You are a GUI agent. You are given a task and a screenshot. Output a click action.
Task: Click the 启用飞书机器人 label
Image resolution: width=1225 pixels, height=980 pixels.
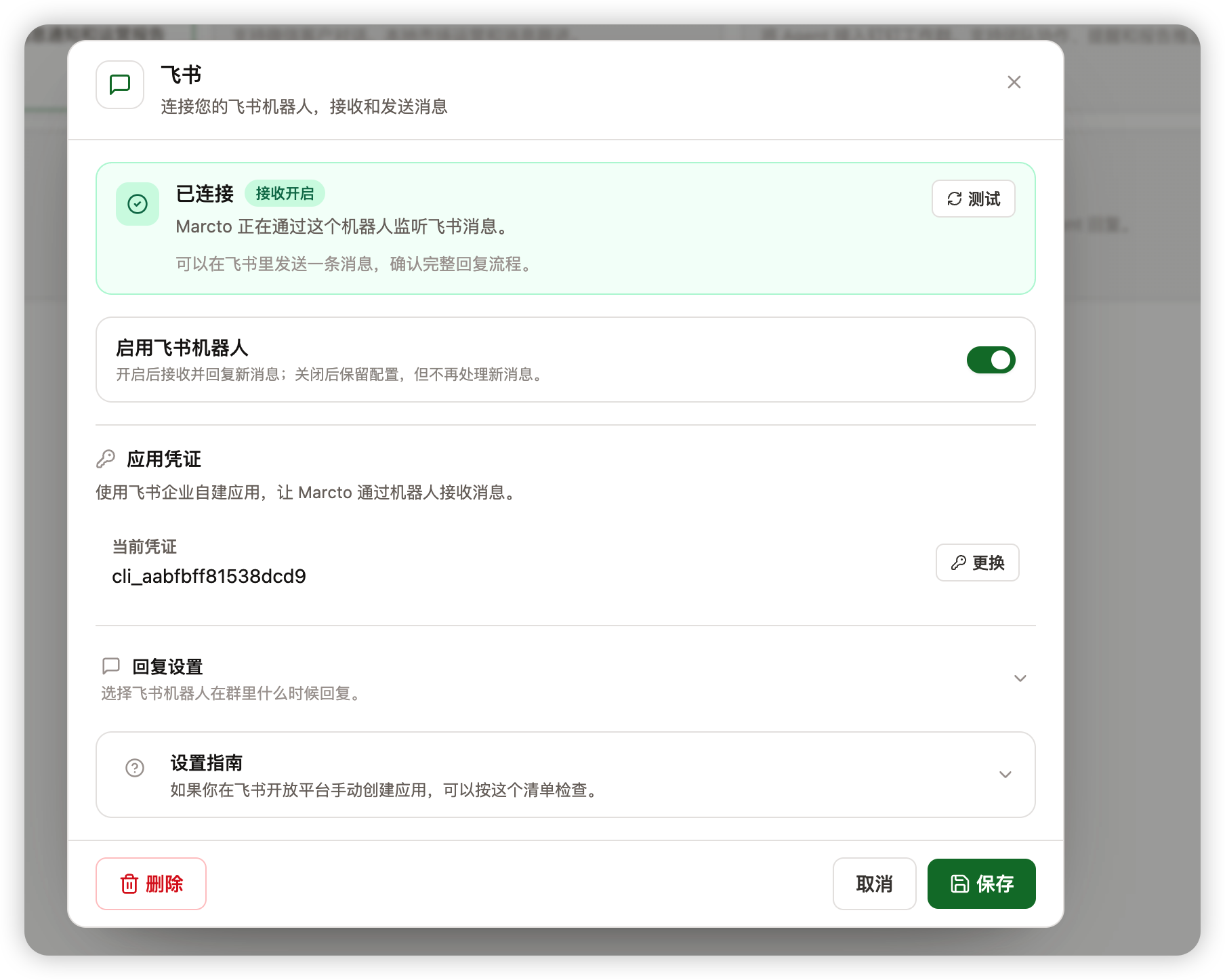tap(182, 348)
